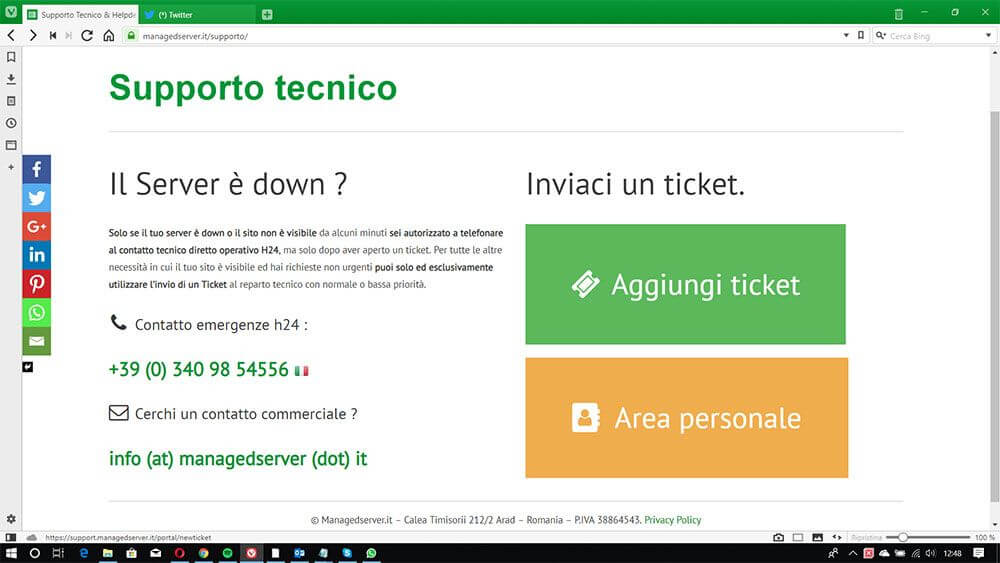Reload the current page

point(87,36)
